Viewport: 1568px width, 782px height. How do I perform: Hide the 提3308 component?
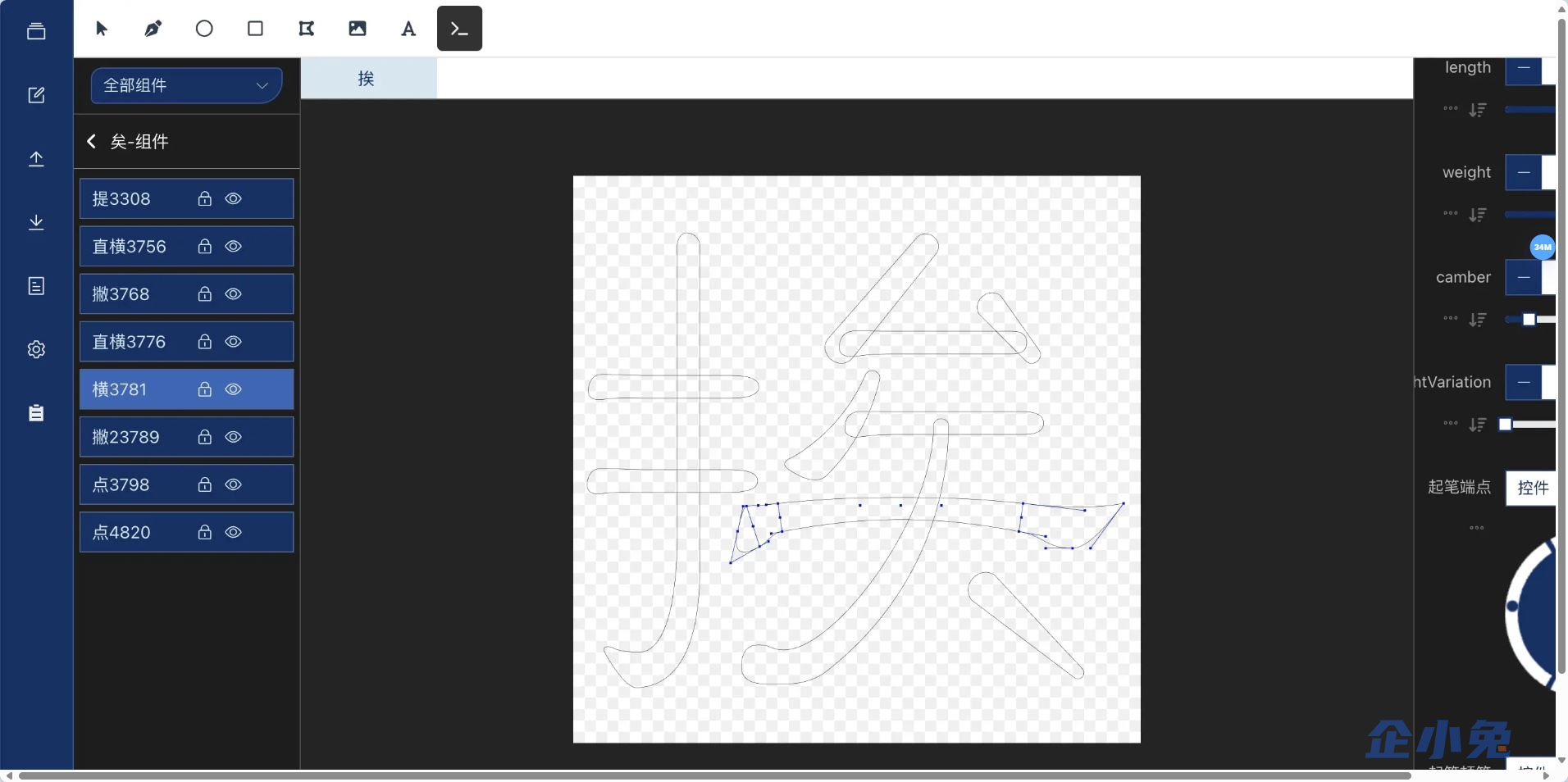tap(234, 198)
